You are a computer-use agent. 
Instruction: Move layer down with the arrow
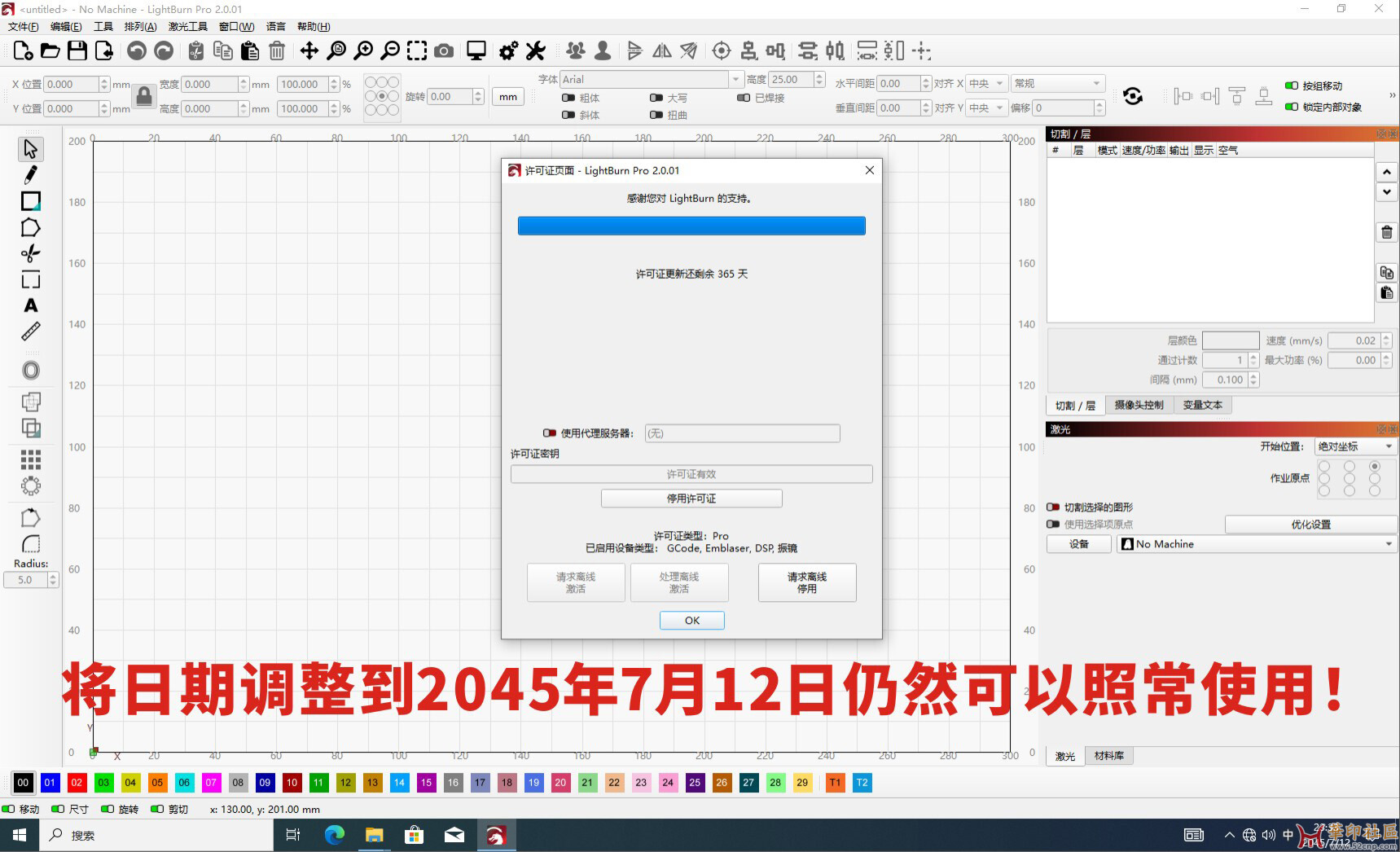[1387, 192]
